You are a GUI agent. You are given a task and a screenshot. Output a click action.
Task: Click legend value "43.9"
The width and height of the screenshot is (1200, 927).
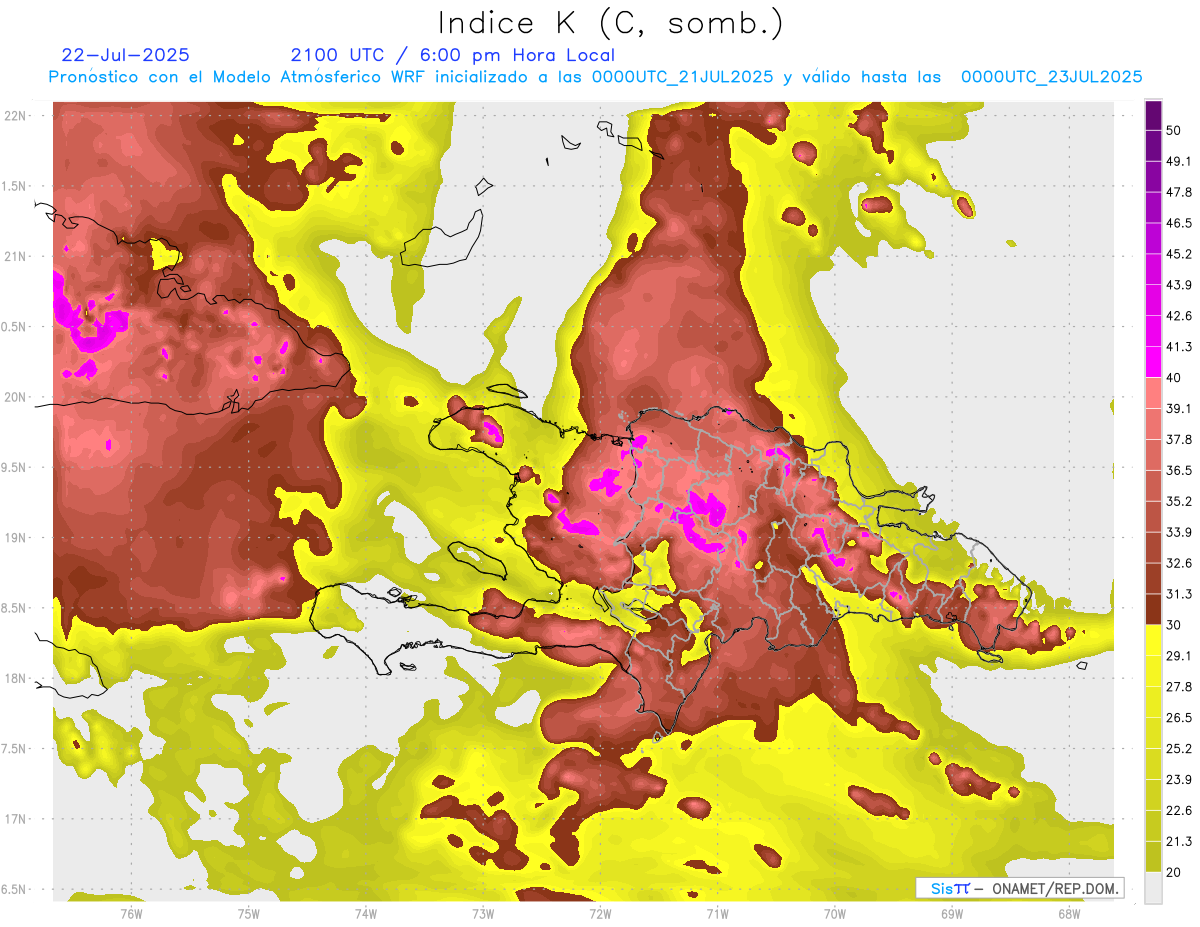pyautogui.click(x=1178, y=285)
